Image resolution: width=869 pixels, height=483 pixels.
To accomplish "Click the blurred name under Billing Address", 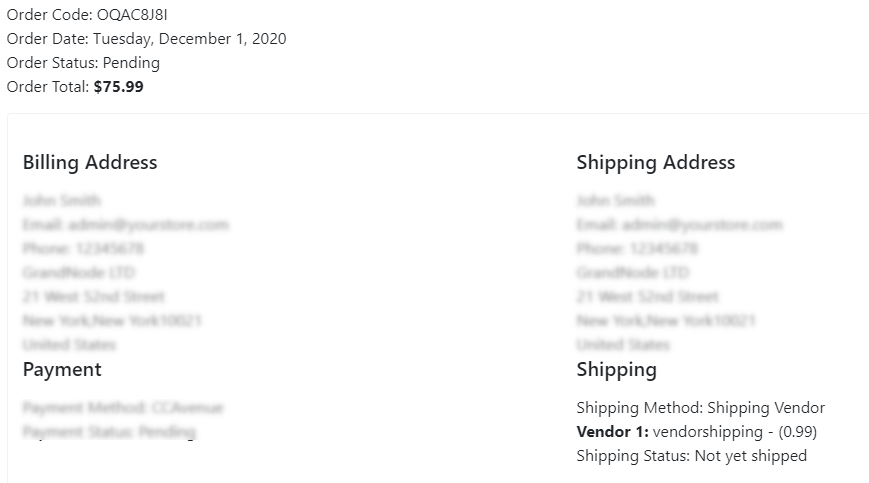I will pos(62,201).
